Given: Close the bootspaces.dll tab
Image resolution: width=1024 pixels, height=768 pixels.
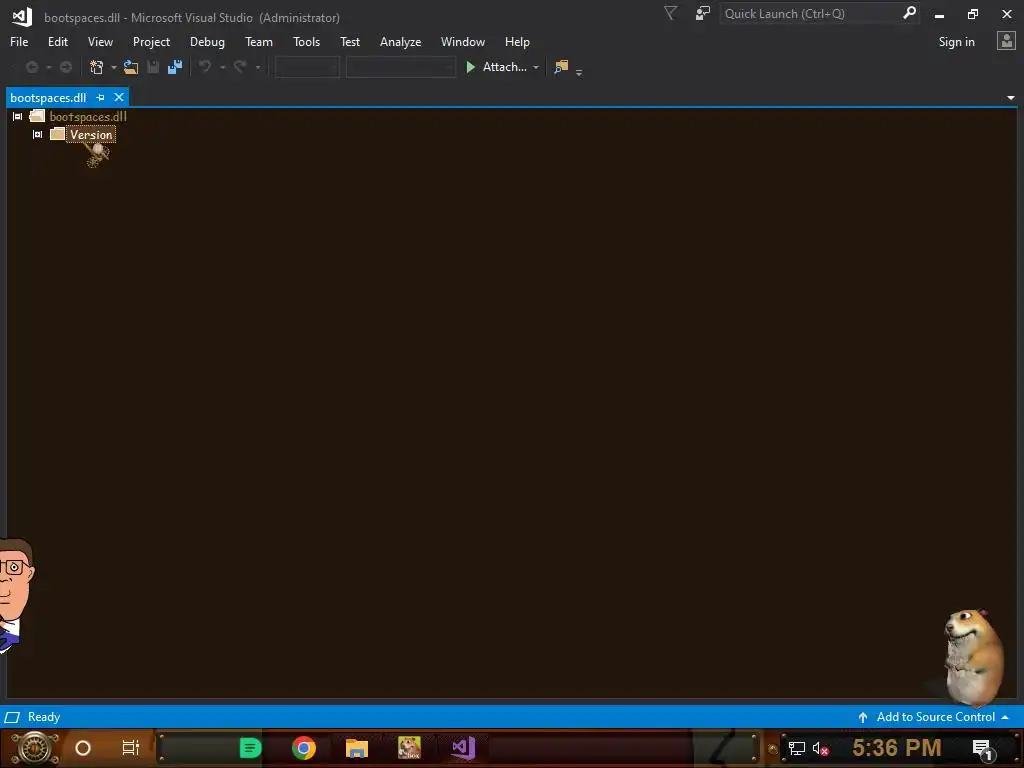Looking at the screenshot, I should coord(119,97).
